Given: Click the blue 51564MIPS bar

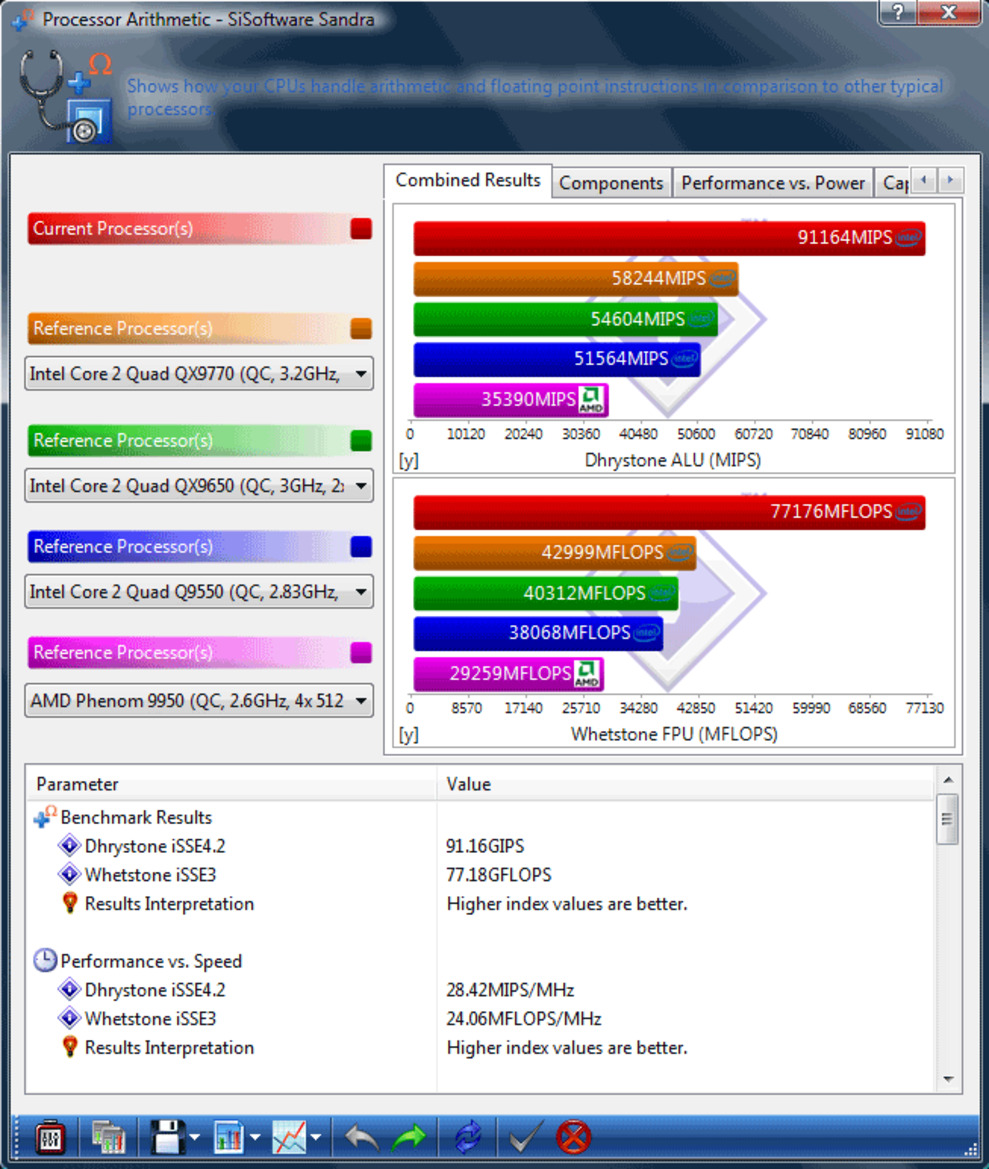Looking at the screenshot, I should (x=557, y=359).
